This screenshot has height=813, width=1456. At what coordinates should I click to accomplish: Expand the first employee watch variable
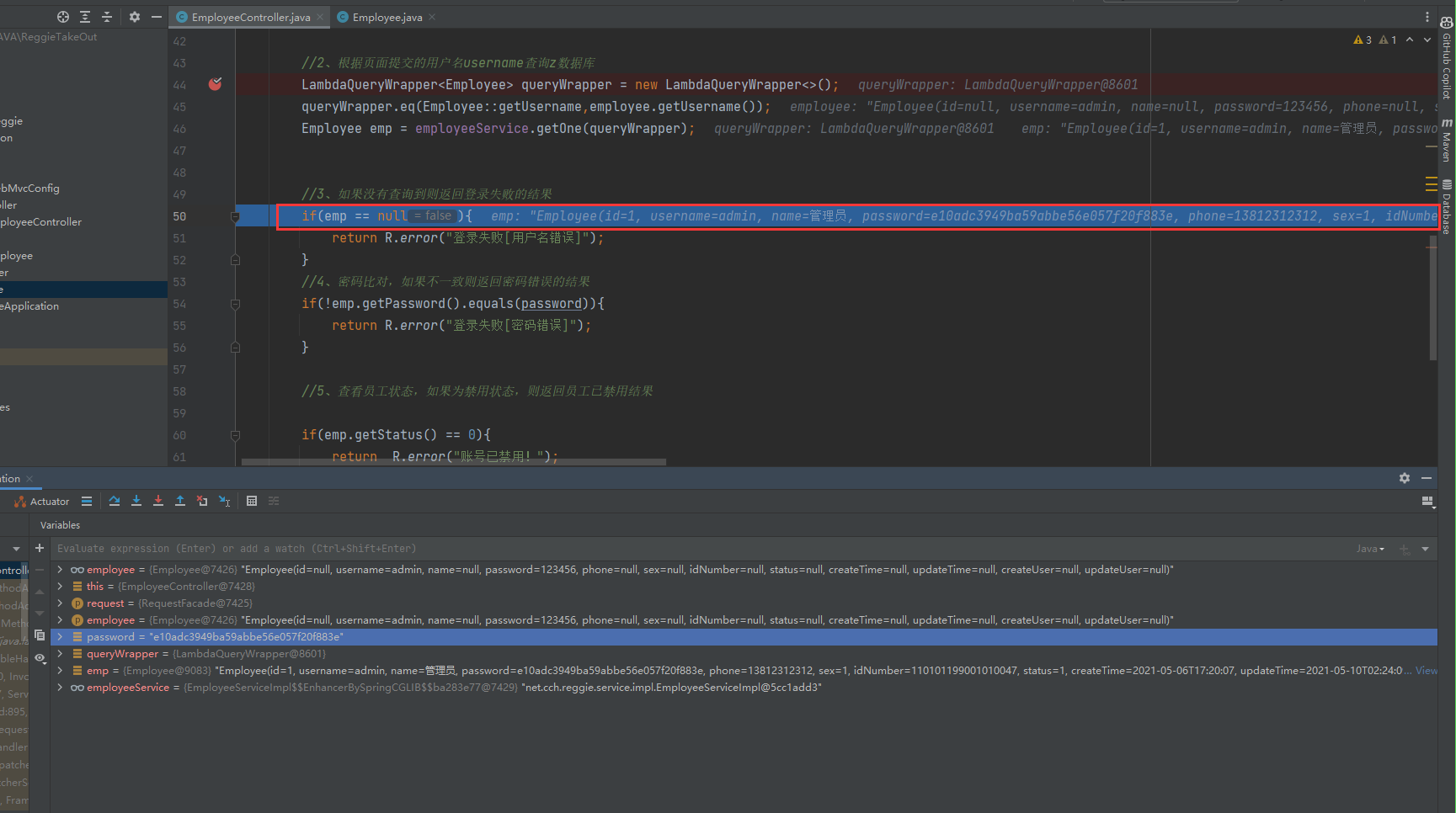[x=60, y=570]
